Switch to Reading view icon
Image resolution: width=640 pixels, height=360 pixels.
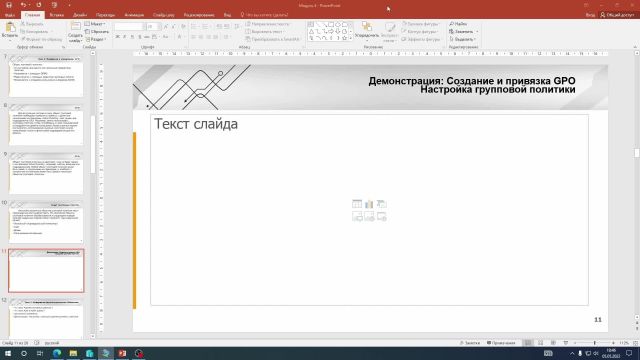(x=553, y=343)
